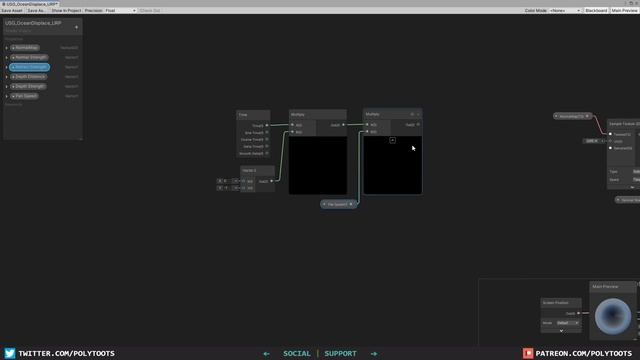Click the Time node's Time output port
This screenshot has width=640, height=360.
pyautogui.click(x=267, y=125)
